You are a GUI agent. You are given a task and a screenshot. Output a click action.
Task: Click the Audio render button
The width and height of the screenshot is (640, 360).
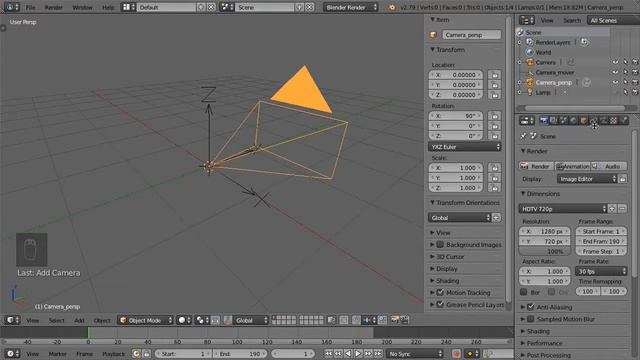pyautogui.click(x=609, y=166)
